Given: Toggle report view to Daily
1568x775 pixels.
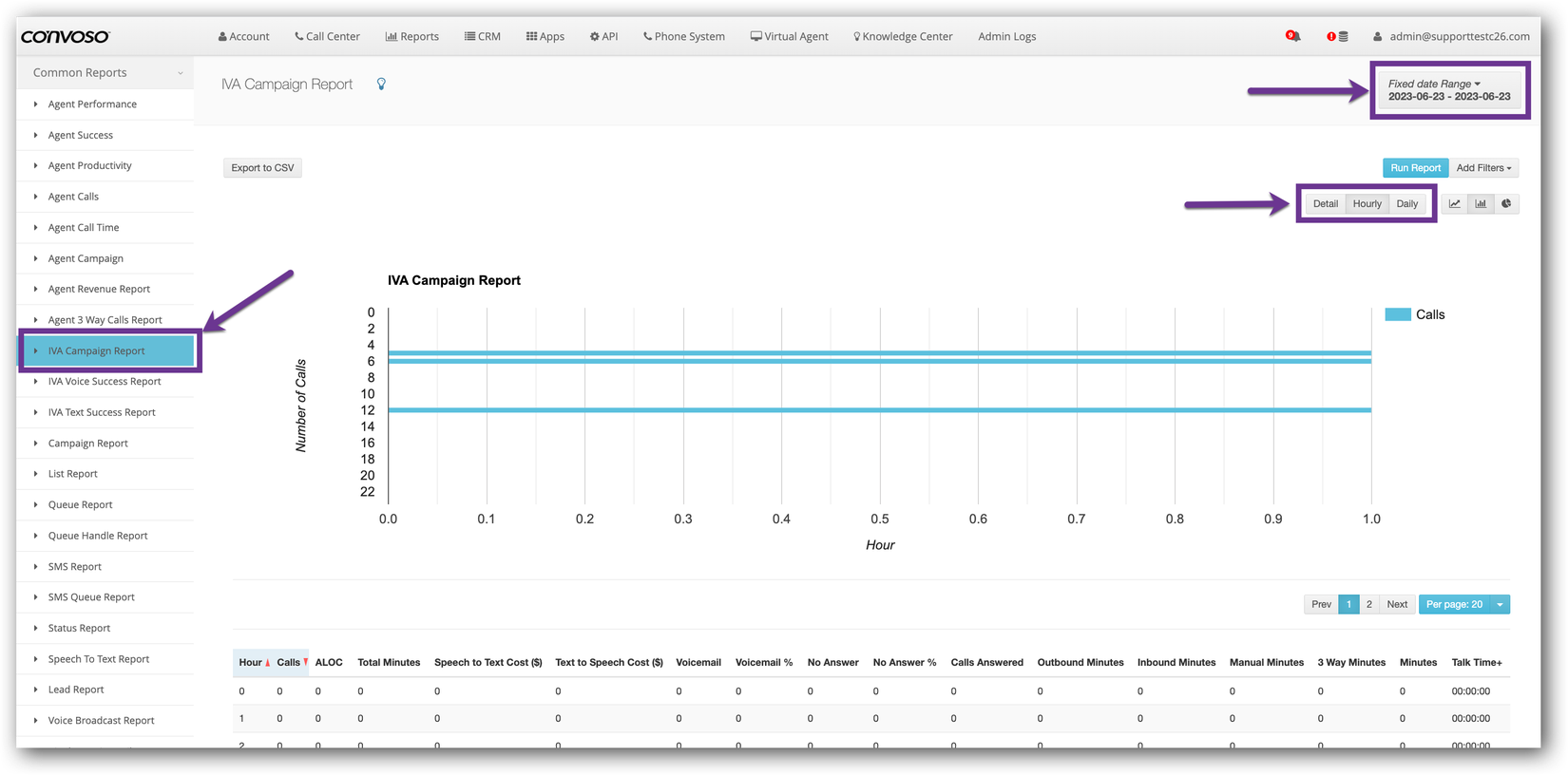Looking at the screenshot, I should click(1406, 204).
